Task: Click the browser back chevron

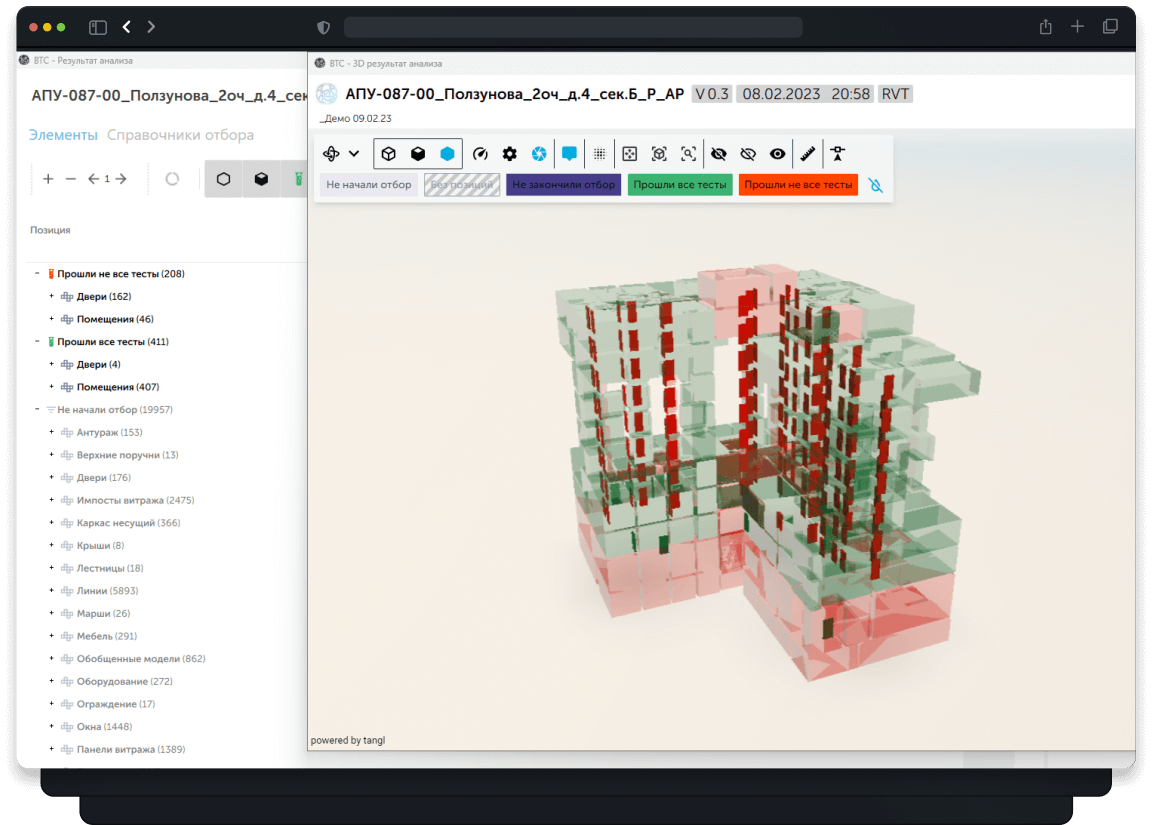Action: pyautogui.click(x=127, y=27)
